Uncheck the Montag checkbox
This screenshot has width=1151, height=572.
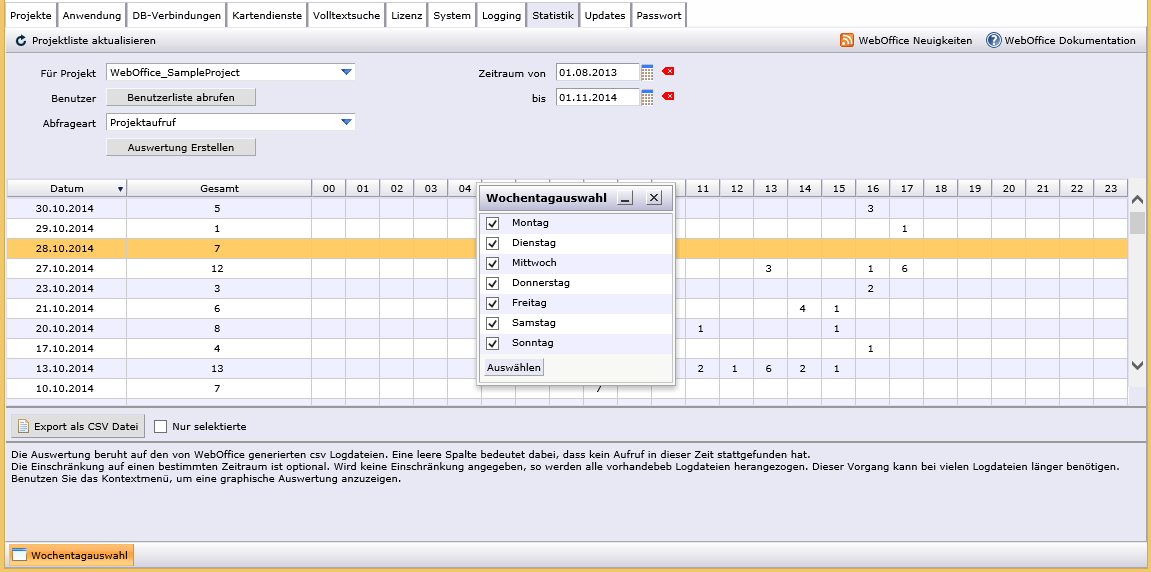tap(492, 223)
